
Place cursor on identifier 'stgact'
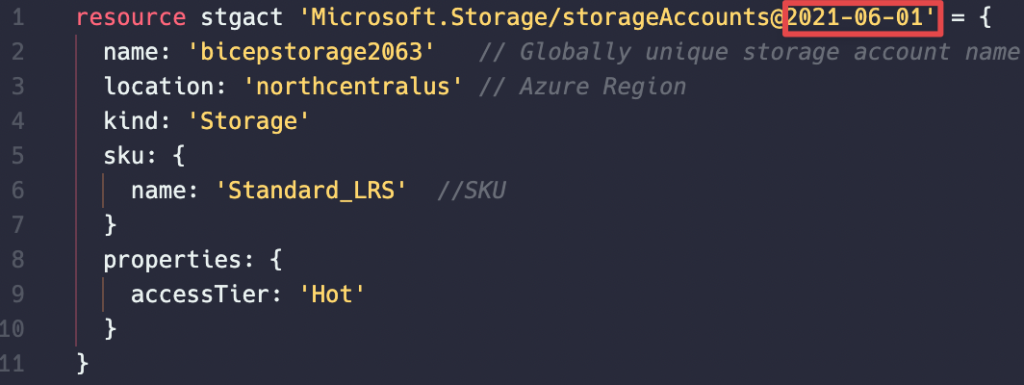pyautogui.click(x=242, y=18)
